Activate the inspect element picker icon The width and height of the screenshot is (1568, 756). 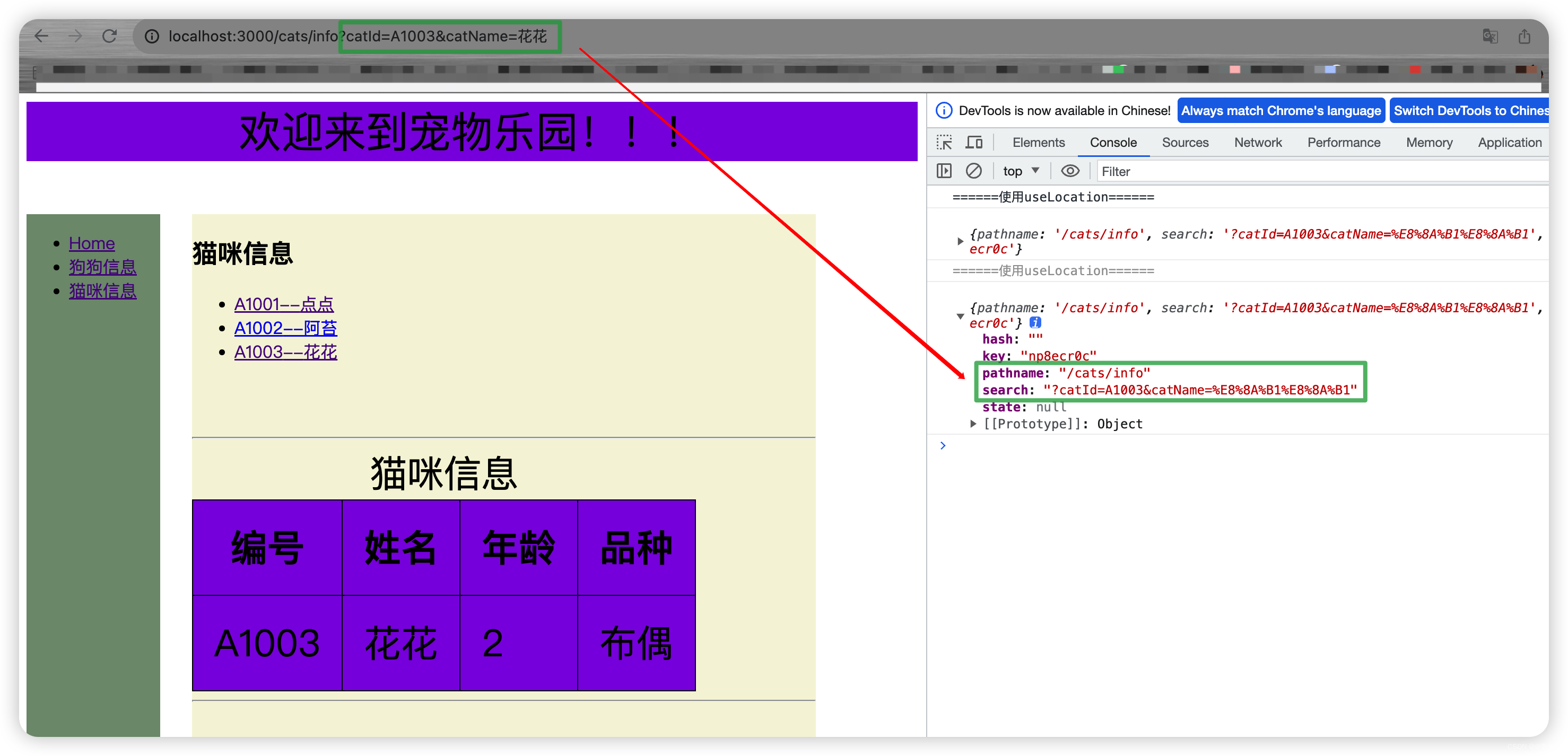point(944,142)
